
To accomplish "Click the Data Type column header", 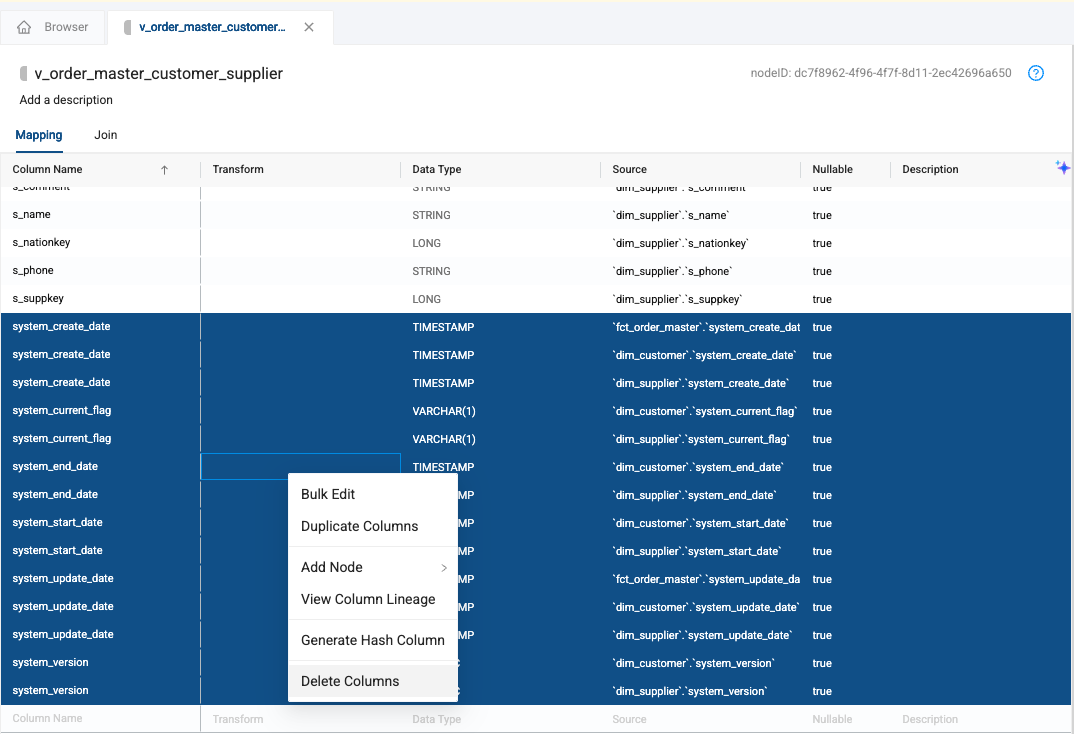I will pos(436,170).
